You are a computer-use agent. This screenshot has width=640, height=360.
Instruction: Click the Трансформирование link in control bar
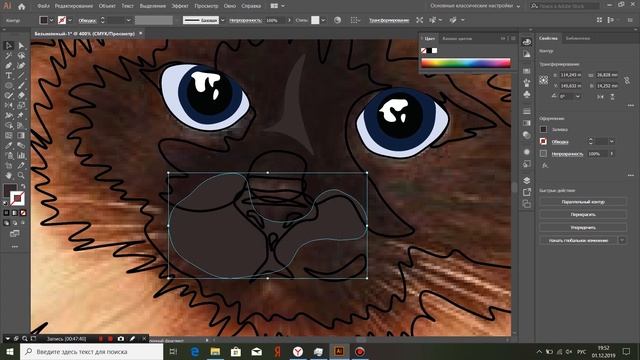coord(389,20)
